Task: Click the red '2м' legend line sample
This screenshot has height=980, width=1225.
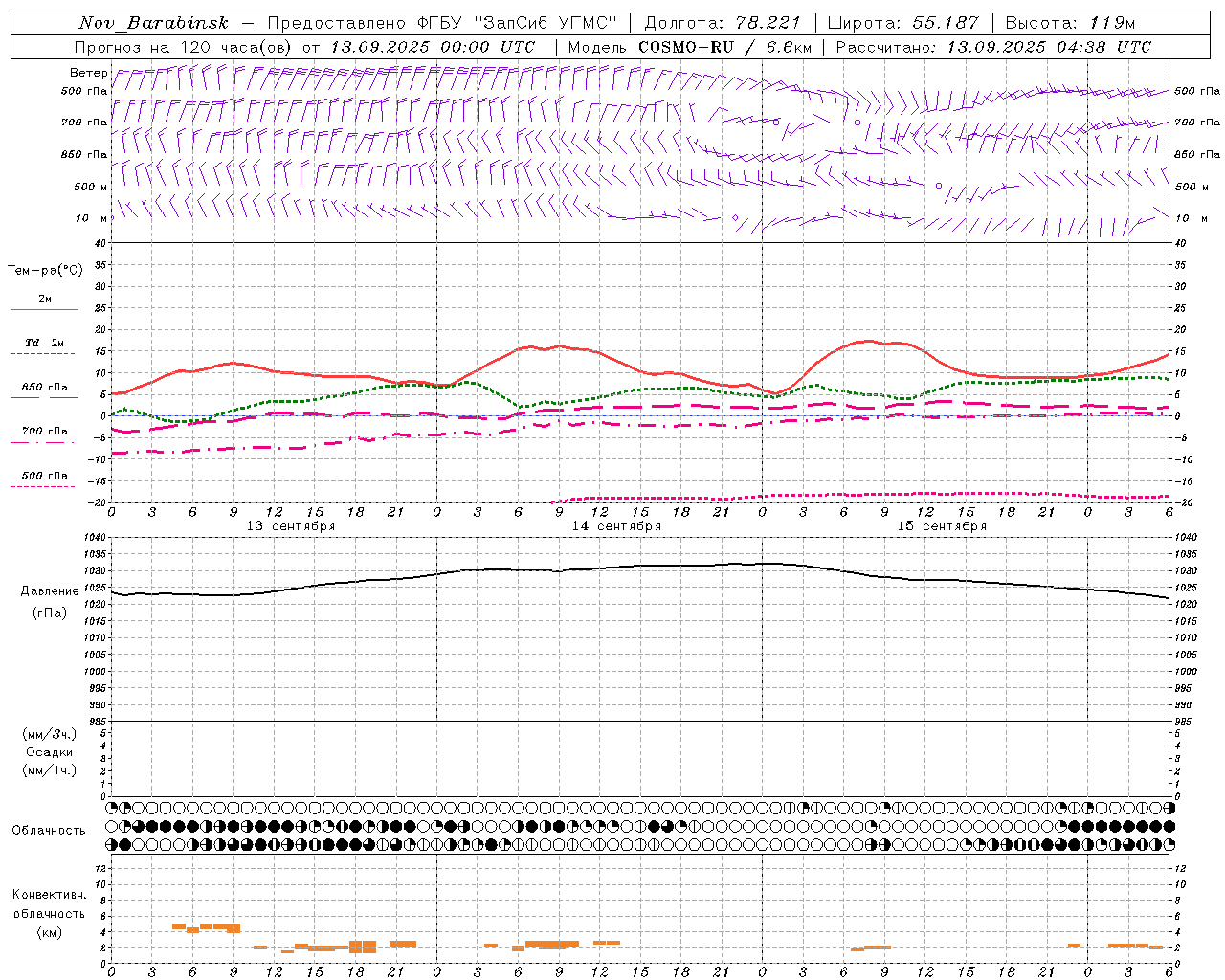Action: click(x=44, y=309)
